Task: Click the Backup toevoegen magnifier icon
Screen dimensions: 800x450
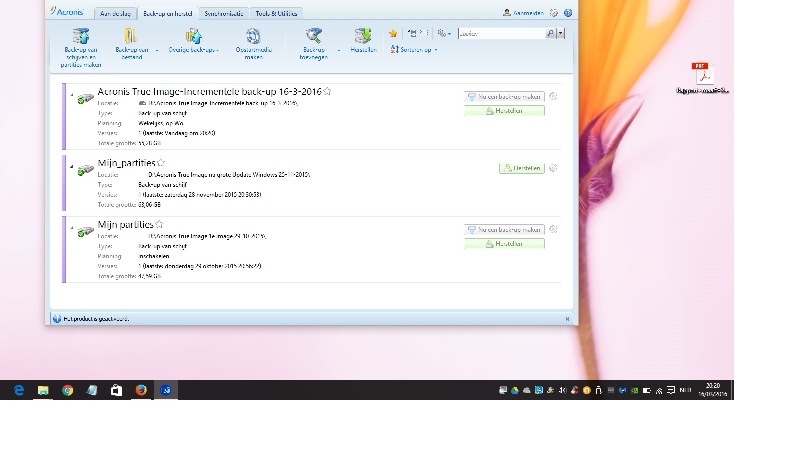Action: click(x=313, y=36)
